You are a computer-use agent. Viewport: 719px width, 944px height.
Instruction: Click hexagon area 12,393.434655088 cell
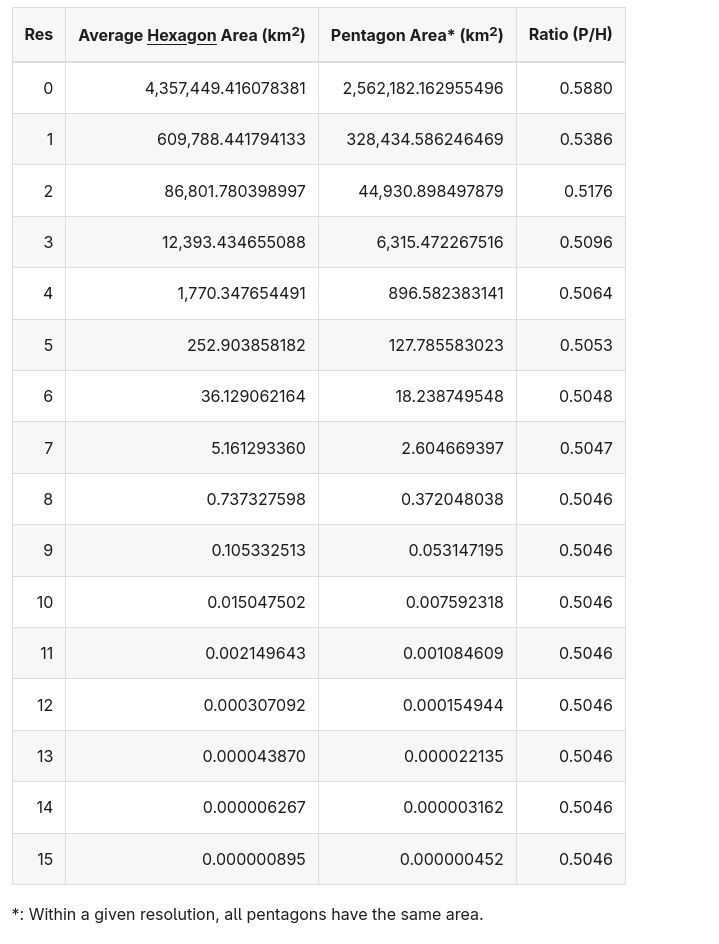tap(234, 242)
